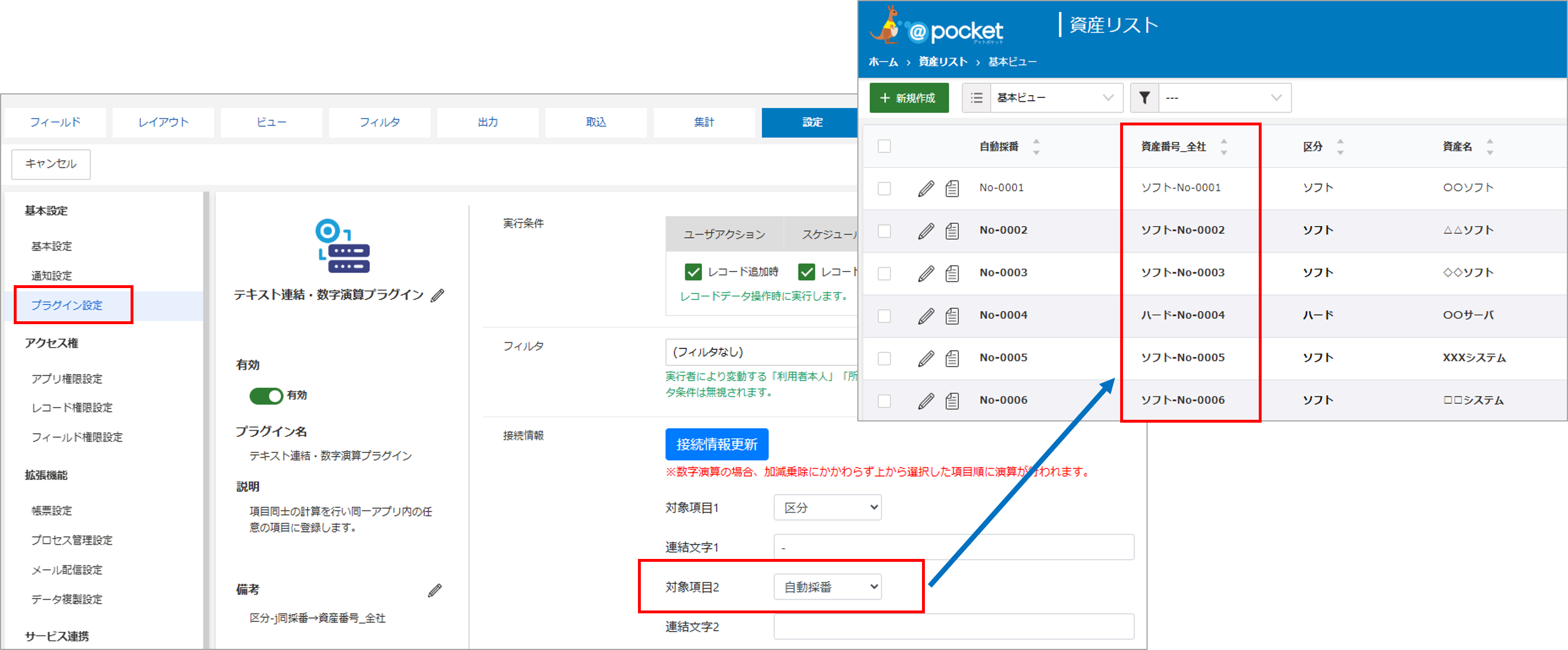This screenshot has height=650, width=1568.
Task: Click the pencil edit icon for No-0005
Action: [x=926, y=359]
